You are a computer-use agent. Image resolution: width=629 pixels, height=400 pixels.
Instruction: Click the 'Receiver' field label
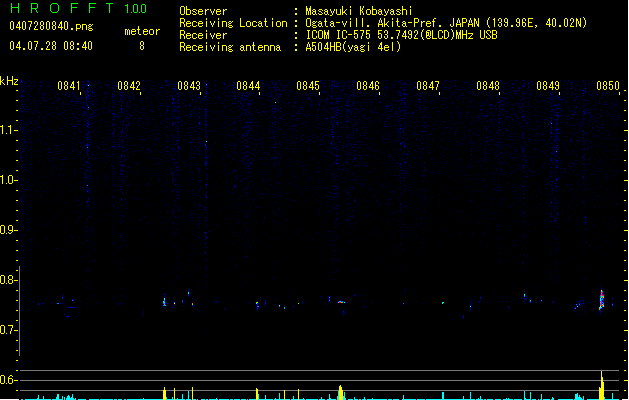point(203,35)
